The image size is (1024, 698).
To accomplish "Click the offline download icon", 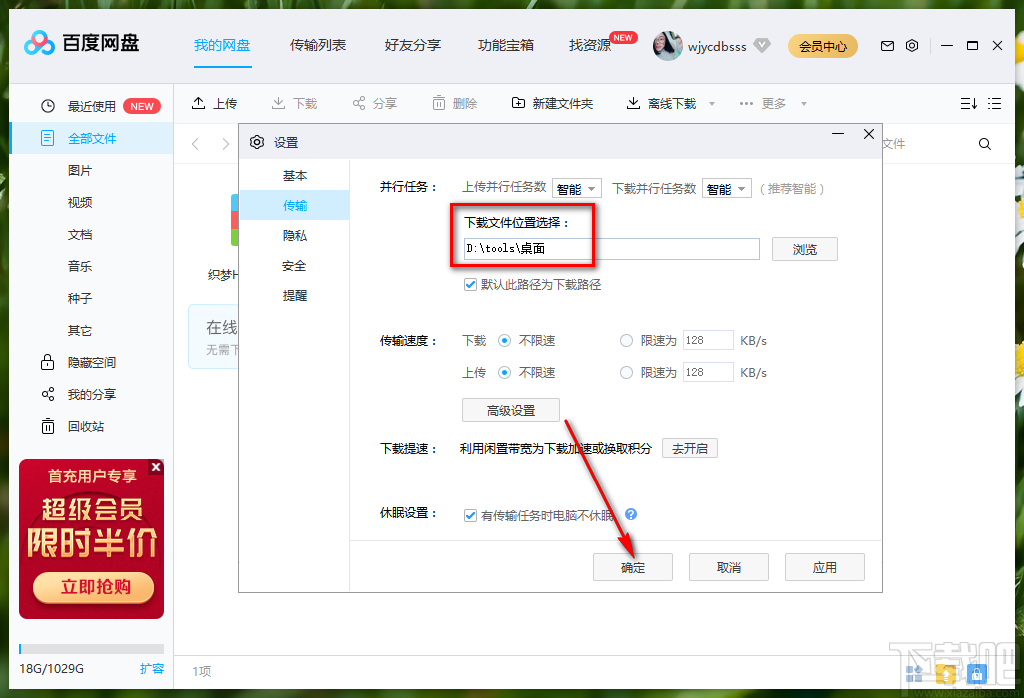I will click(633, 103).
